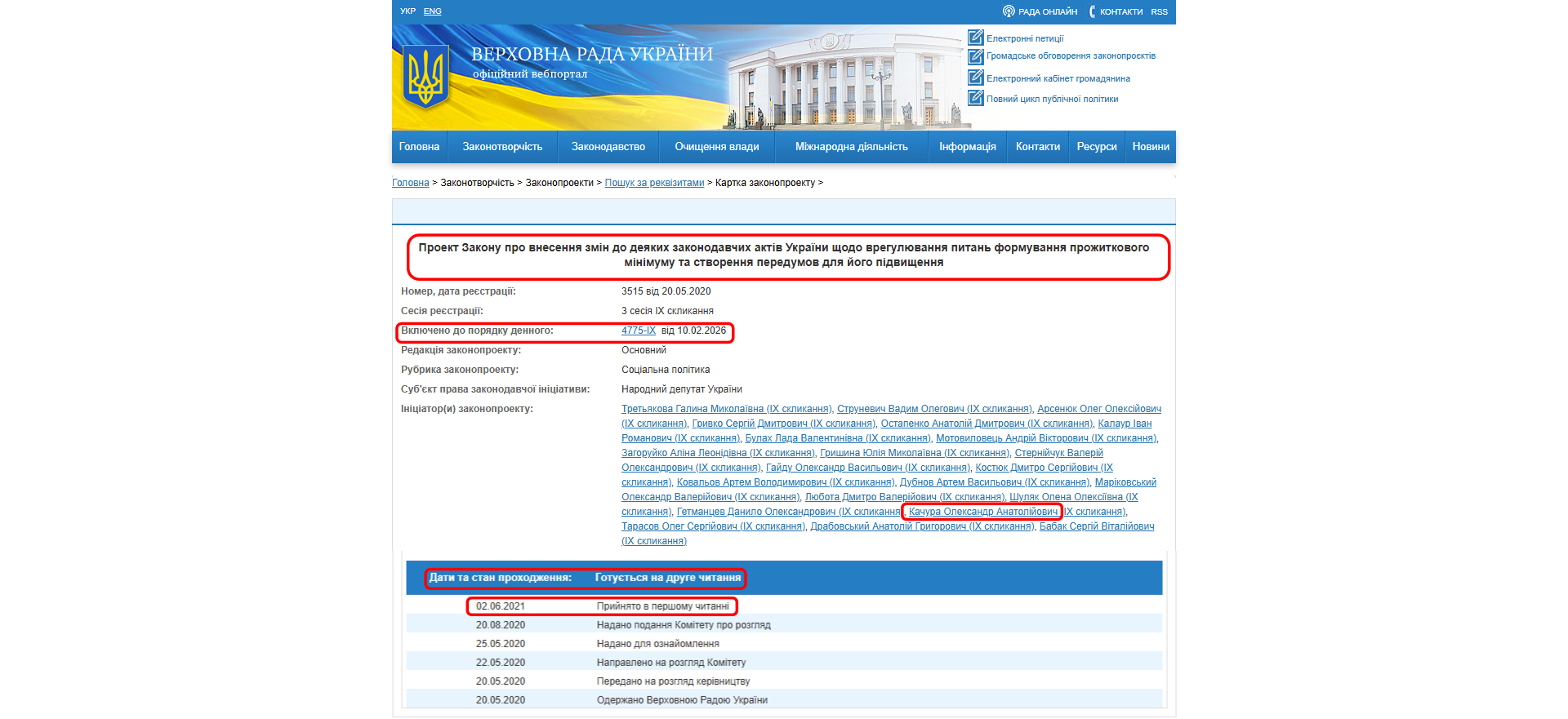This screenshot has width=1568, height=719.
Task: Open initiator Остапенко Анатолій Дмитрович
Action: (986, 424)
